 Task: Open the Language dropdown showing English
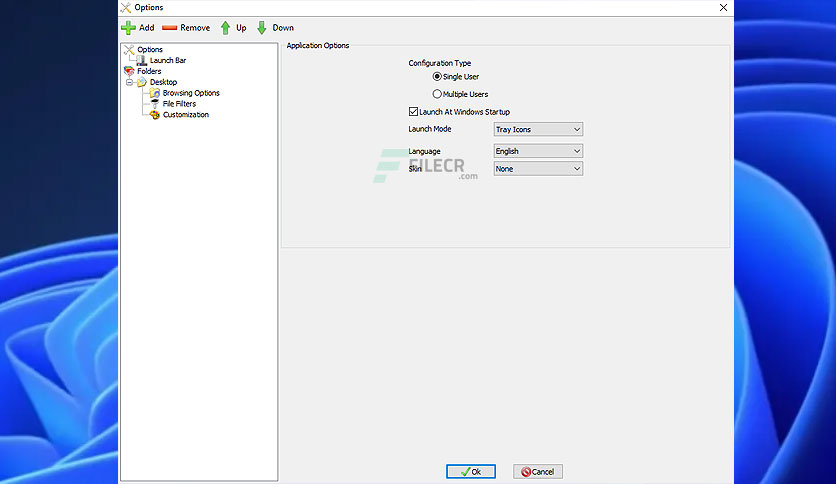[x=538, y=151]
